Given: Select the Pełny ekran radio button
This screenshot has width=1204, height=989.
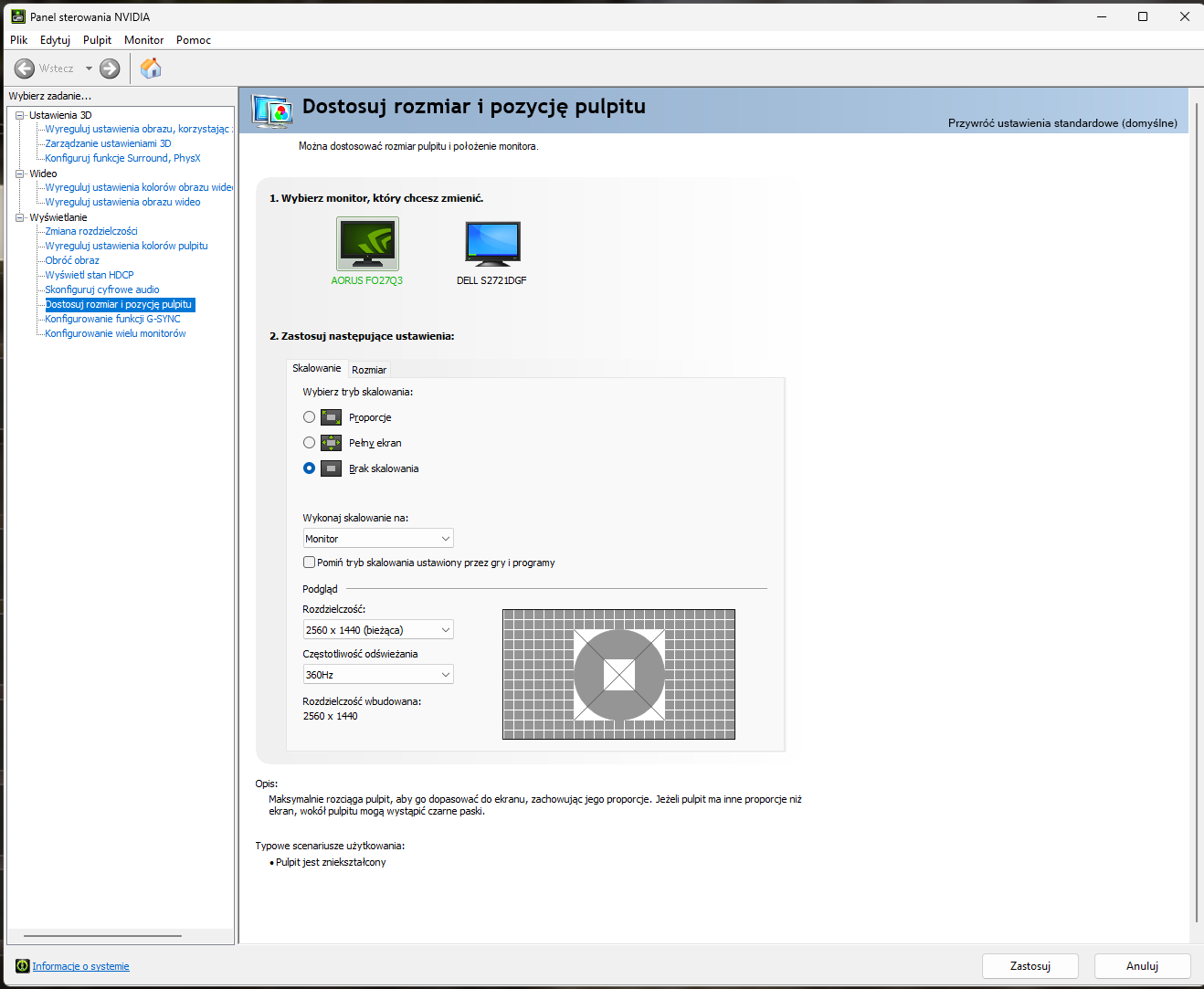Looking at the screenshot, I should 309,443.
